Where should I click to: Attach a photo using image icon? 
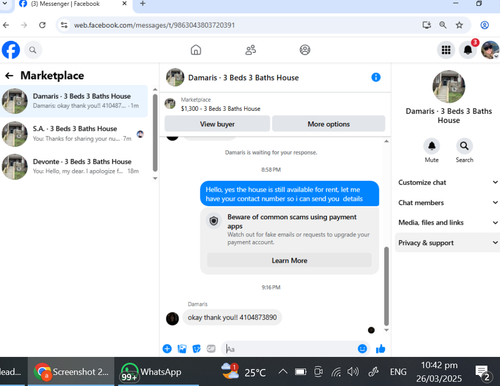pyautogui.click(x=182, y=349)
